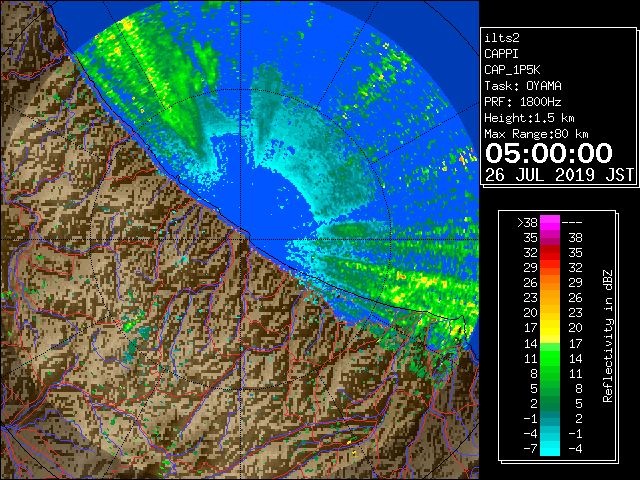Click the 'CAPPI' product type text
Screen dimensions: 640x480
501,54
